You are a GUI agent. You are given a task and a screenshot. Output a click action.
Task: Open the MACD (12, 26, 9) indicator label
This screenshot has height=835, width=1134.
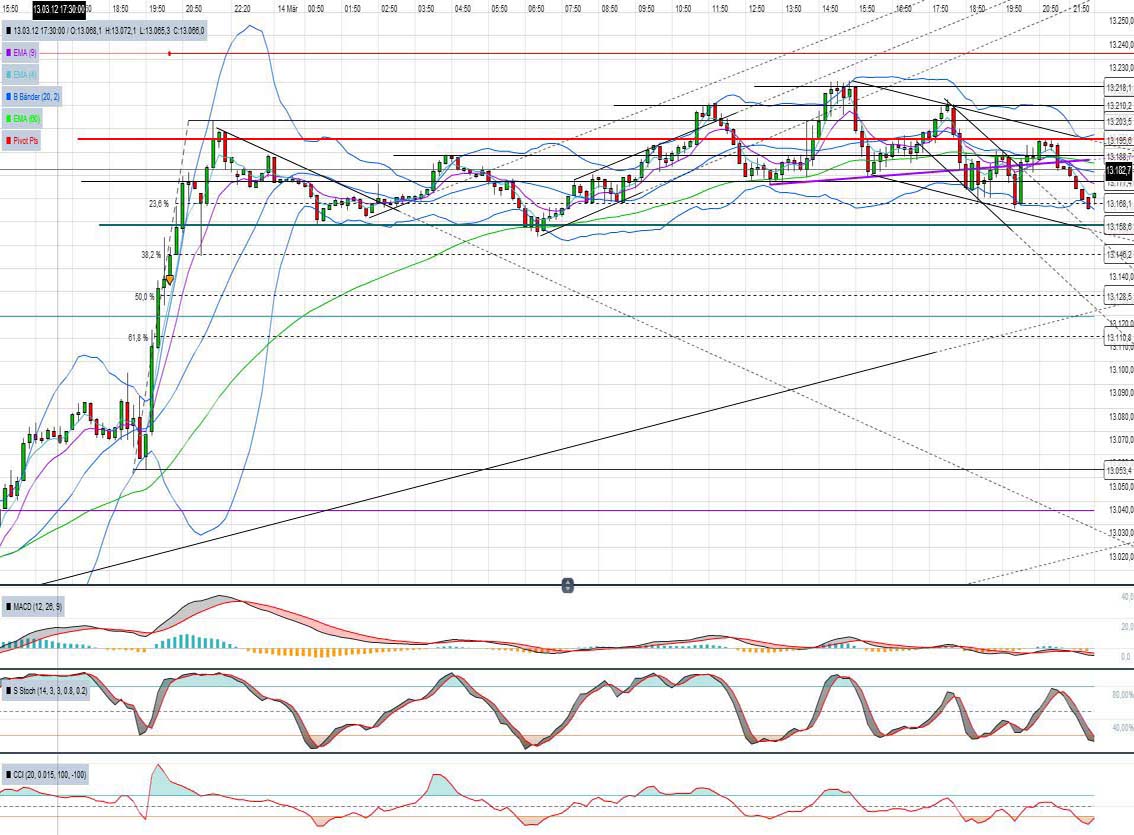click(x=33, y=607)
